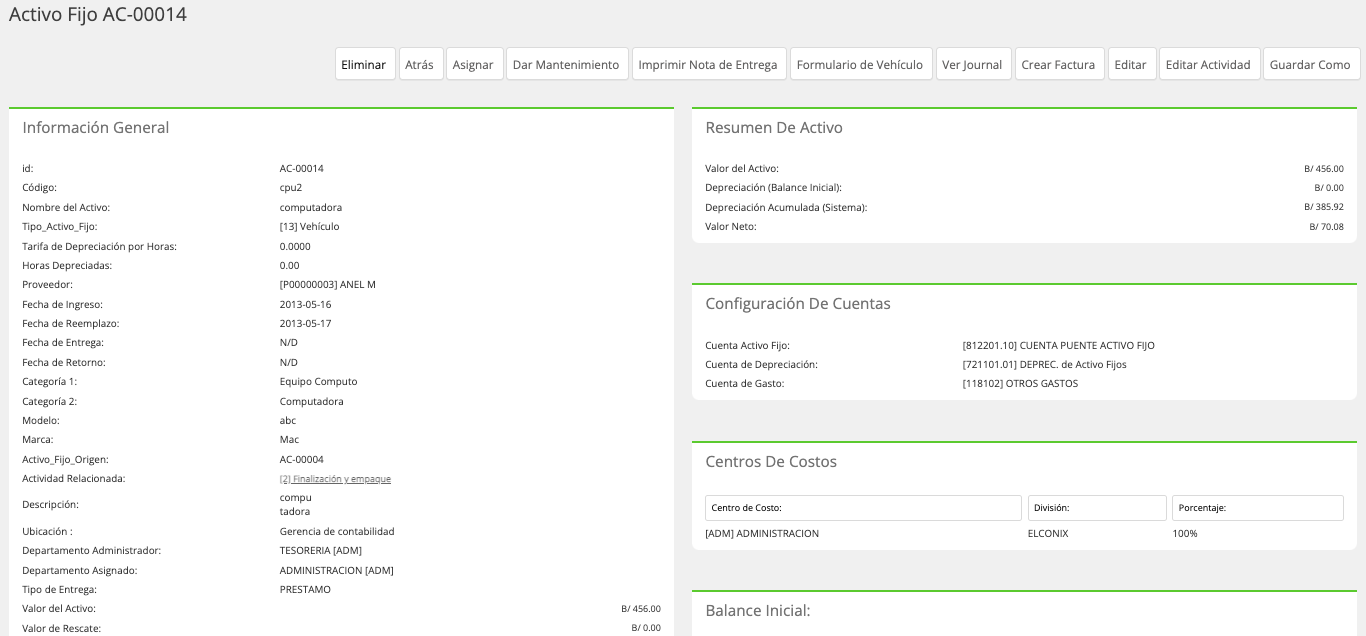Select the Fecha de Ingreso value 2013-05-16
This screenshot has width=1366, height=636.
point(306,304)
